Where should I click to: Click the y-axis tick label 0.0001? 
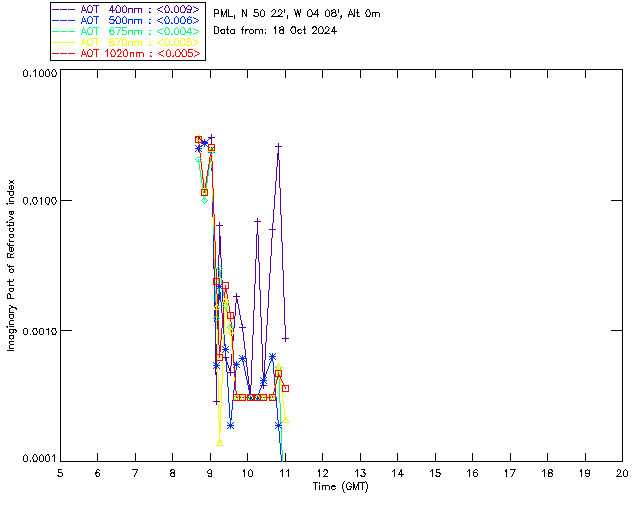coord(39,459)
